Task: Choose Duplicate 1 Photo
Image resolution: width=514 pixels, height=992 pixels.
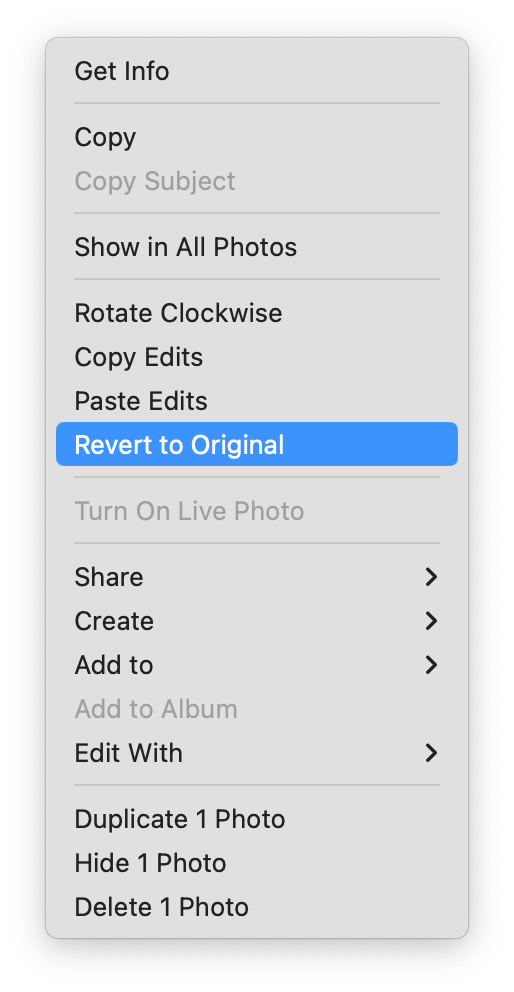Action: (x=256, y=819)
